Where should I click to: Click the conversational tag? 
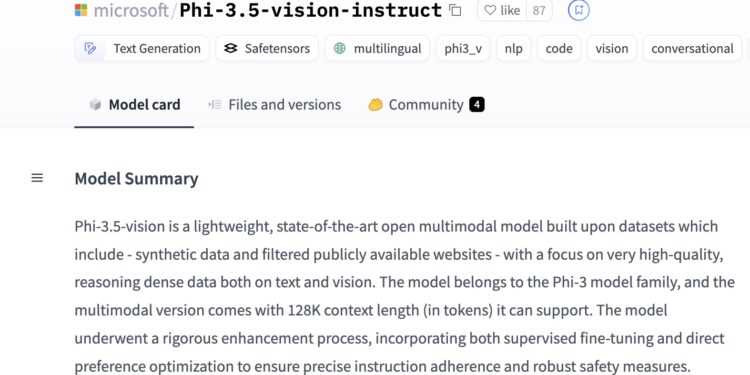(692, 48)
